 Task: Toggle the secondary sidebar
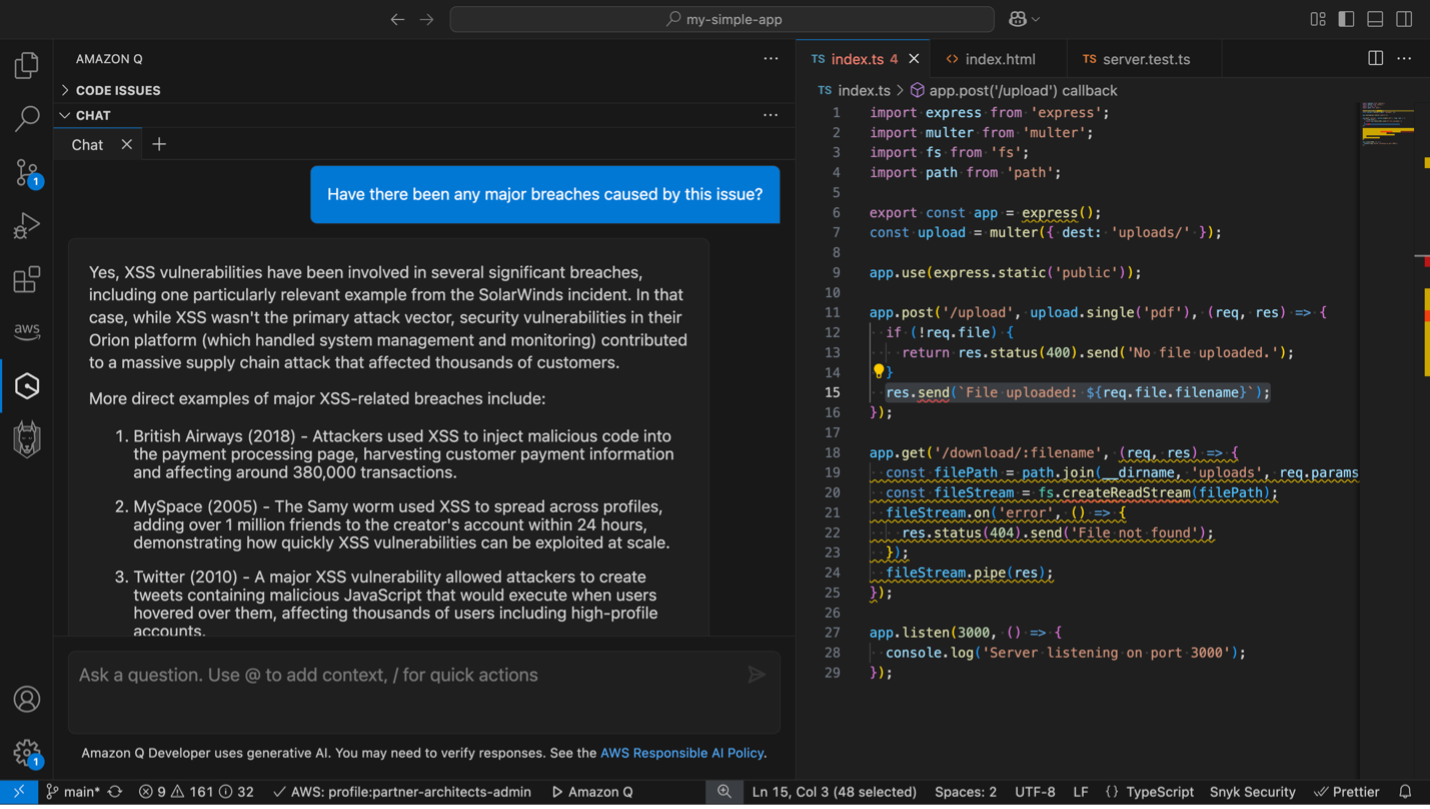pyautogui.click(x=1403, y=18)
